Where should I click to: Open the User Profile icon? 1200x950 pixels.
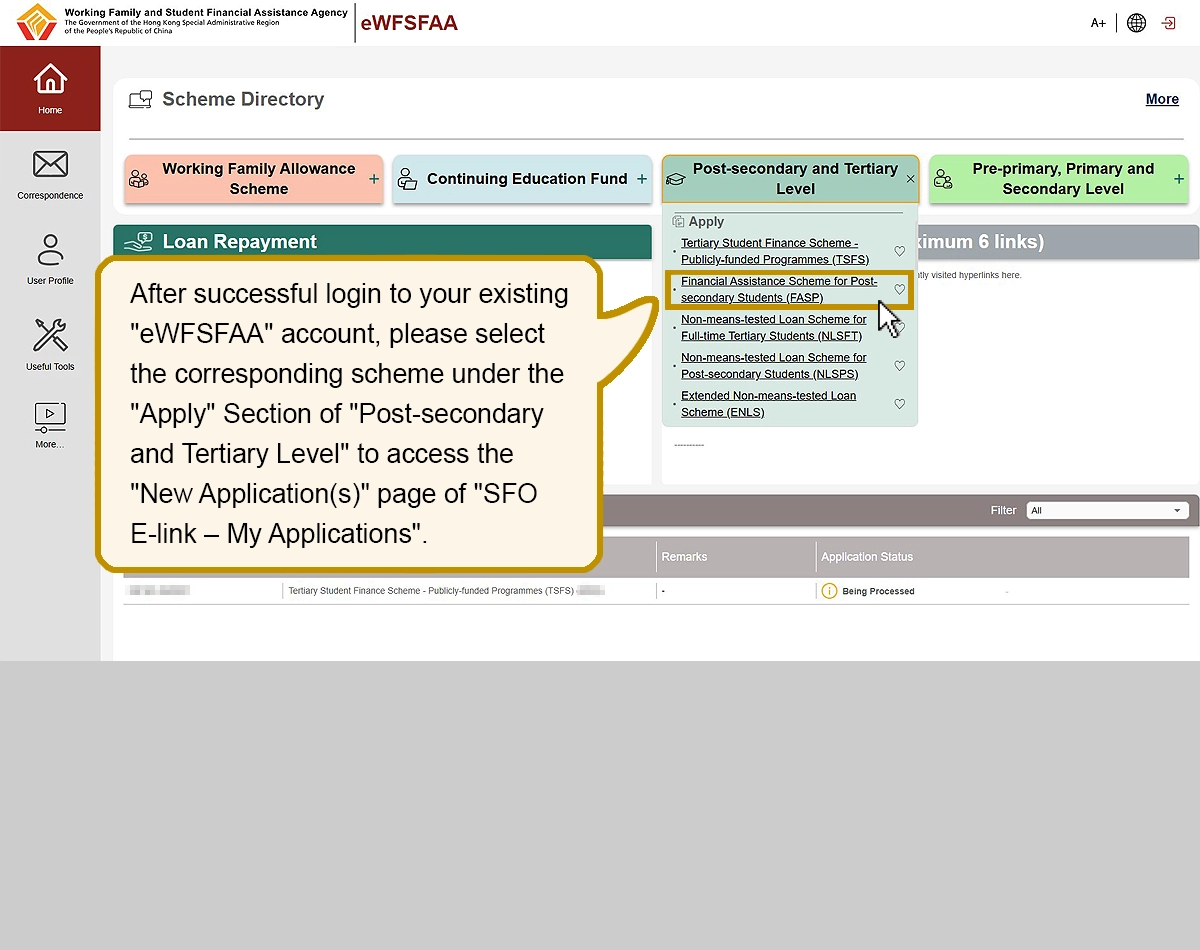click(50, 250)
